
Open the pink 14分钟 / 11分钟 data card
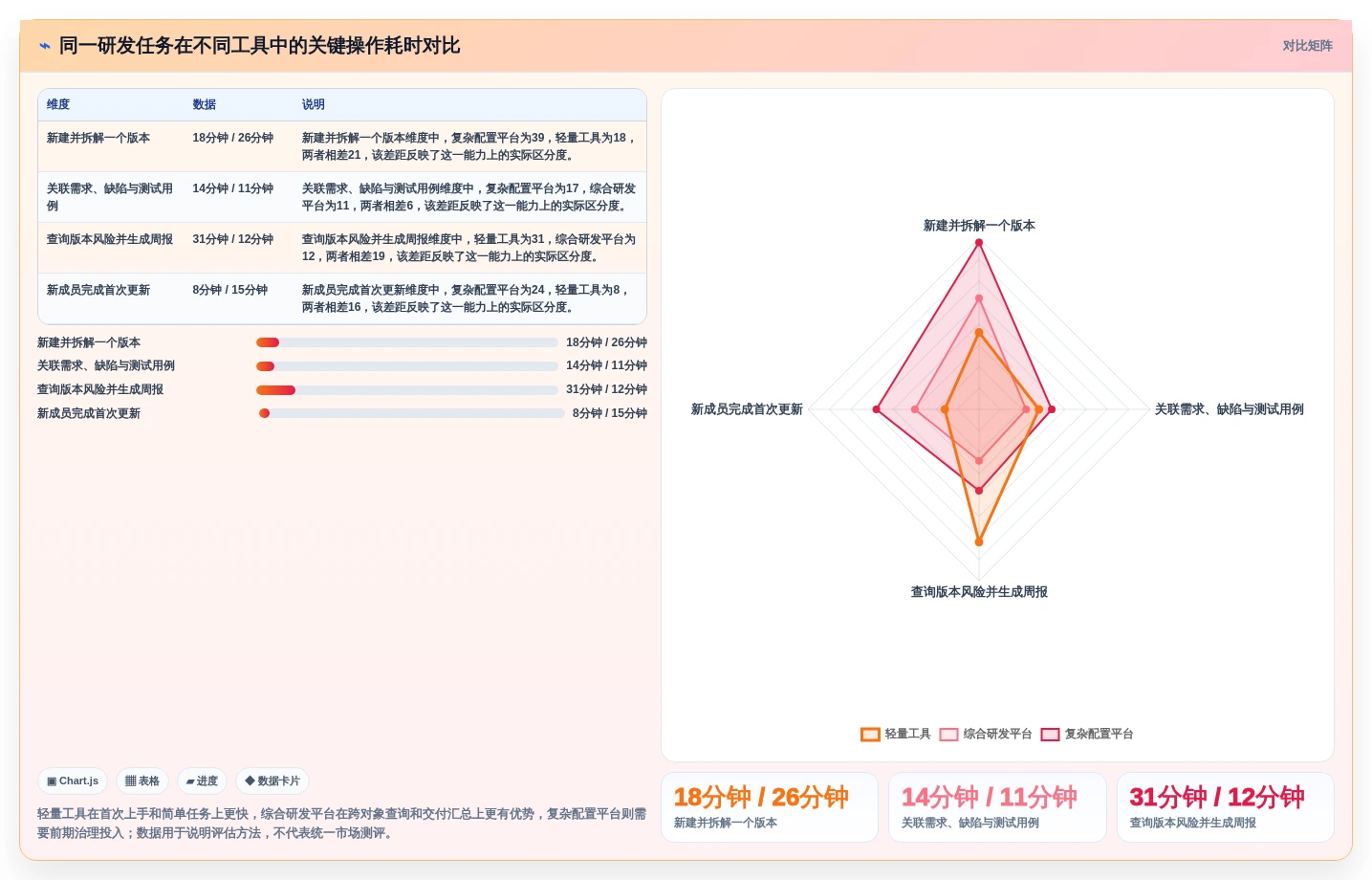[x=997, y=807]
